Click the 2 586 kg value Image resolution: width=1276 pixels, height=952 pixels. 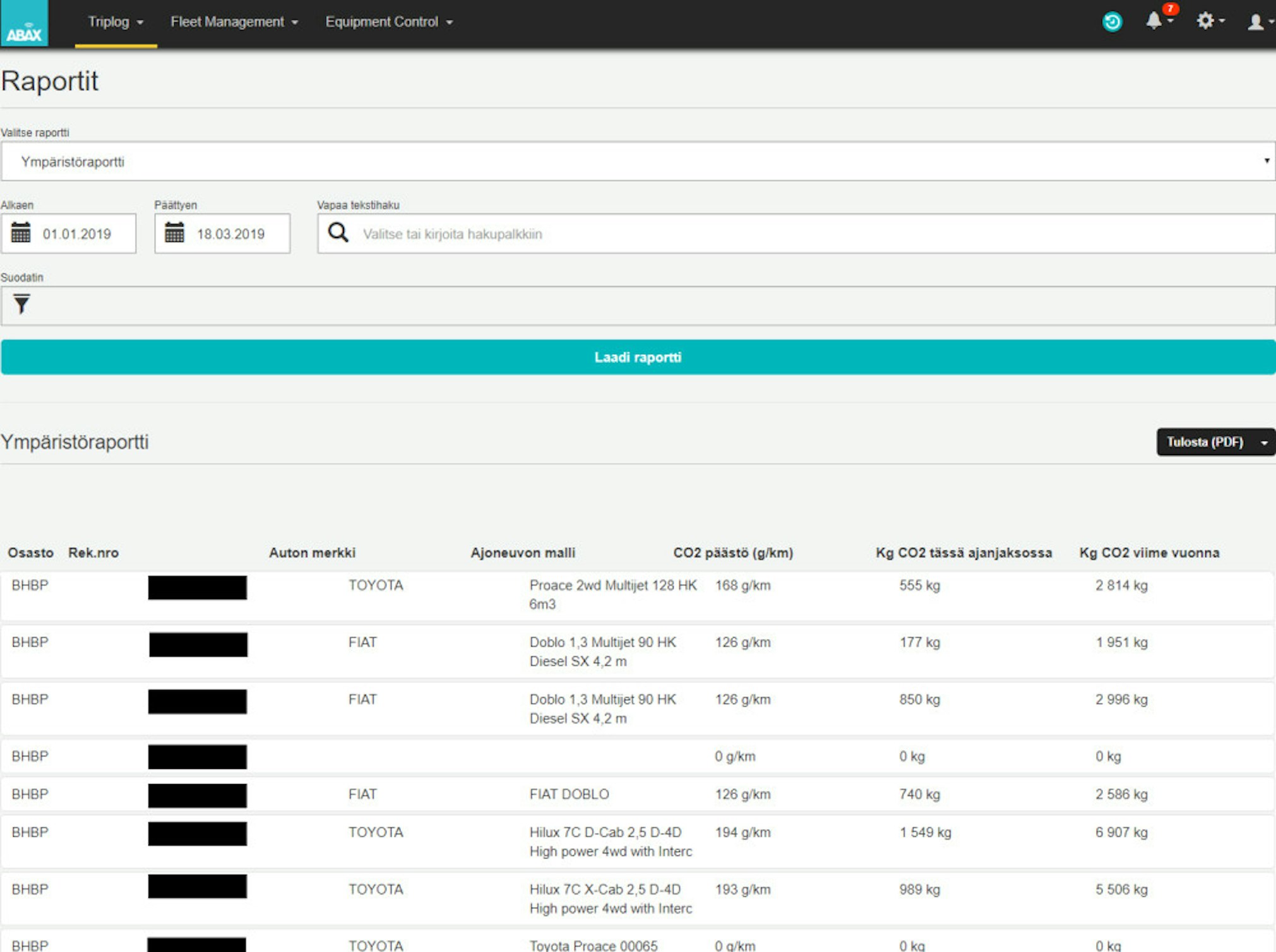coord(1121,794)
